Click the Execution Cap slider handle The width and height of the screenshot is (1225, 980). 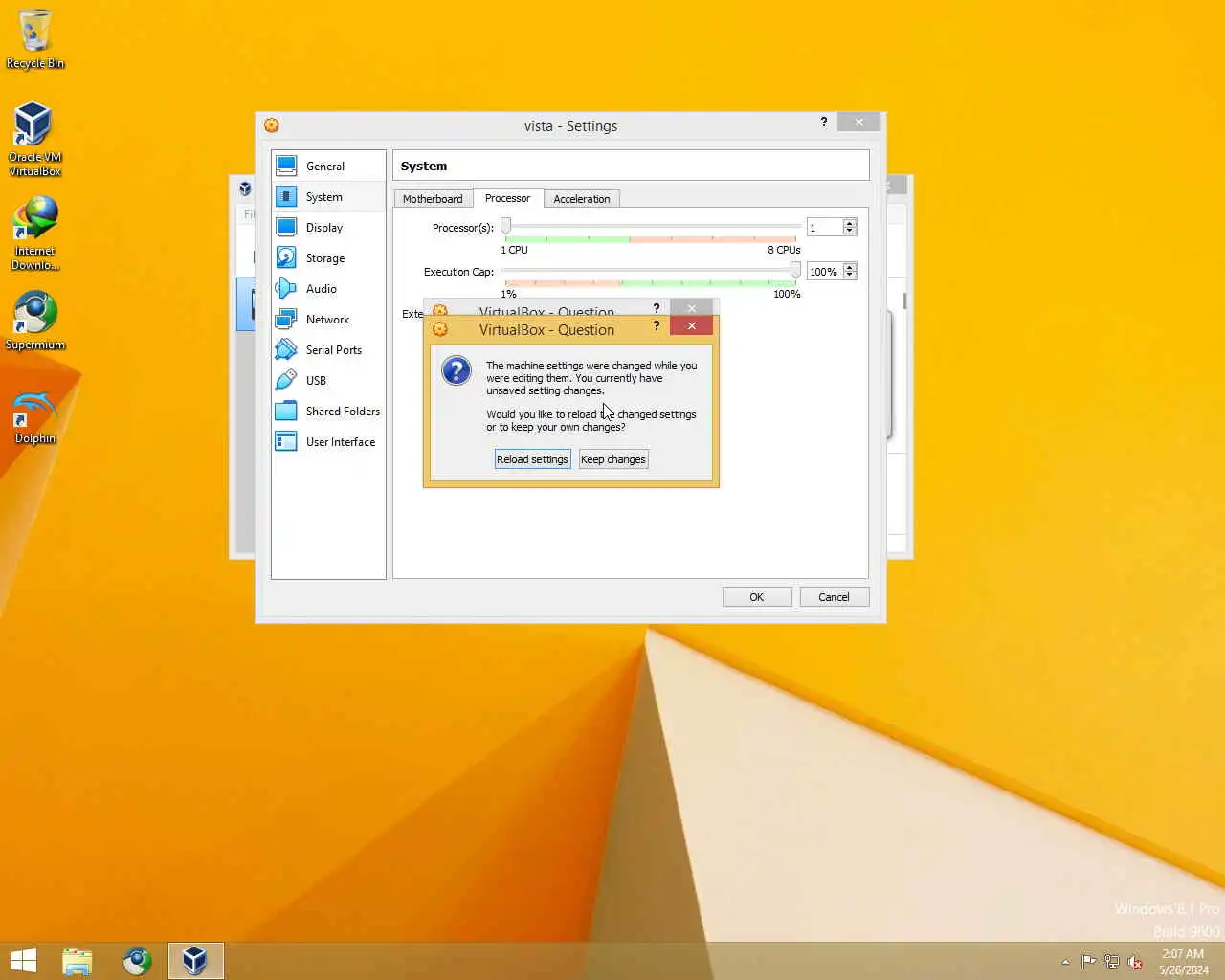click(795, 271)
